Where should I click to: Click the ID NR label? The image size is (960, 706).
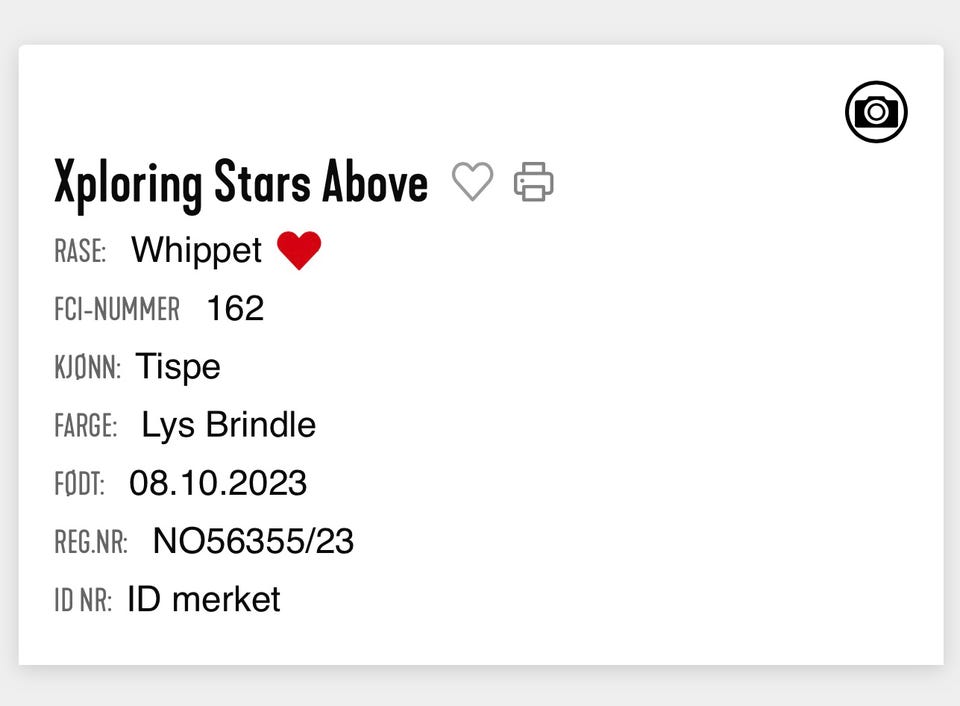click(83, 601)
